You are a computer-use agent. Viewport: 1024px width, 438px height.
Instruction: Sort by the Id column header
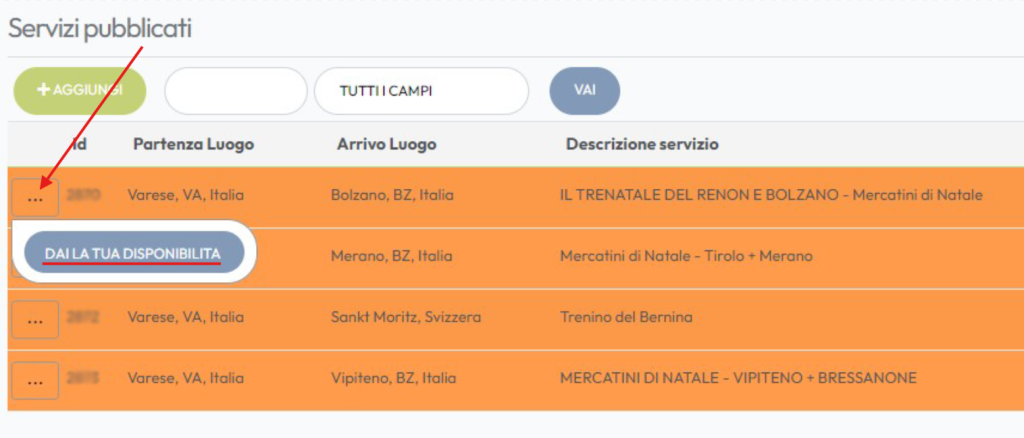(x=80, y=144)
